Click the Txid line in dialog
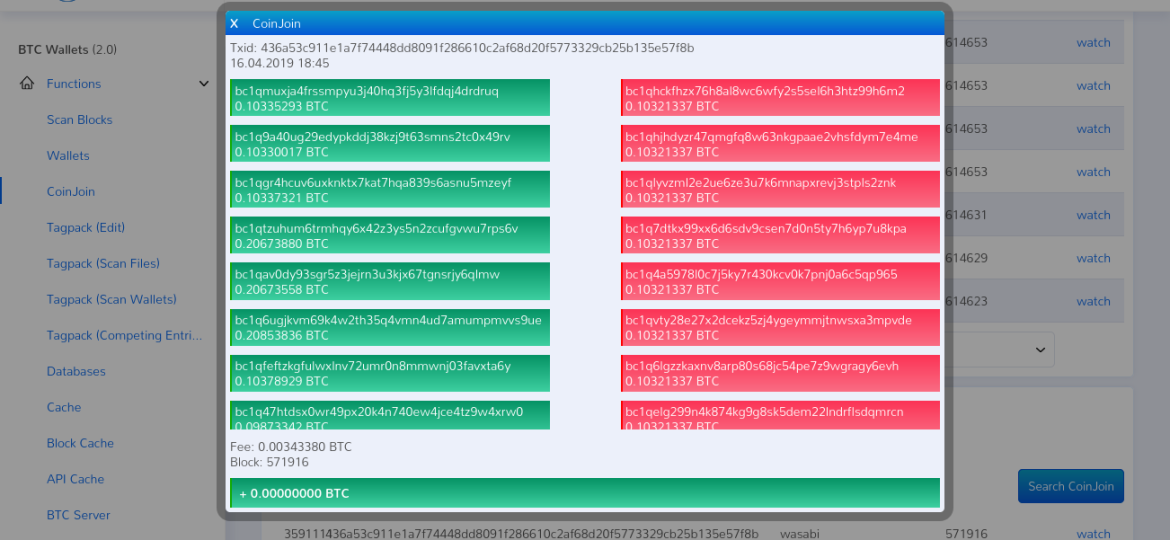Image resolution: width=1170 pixels, height=540 pixels. point(463,48)
